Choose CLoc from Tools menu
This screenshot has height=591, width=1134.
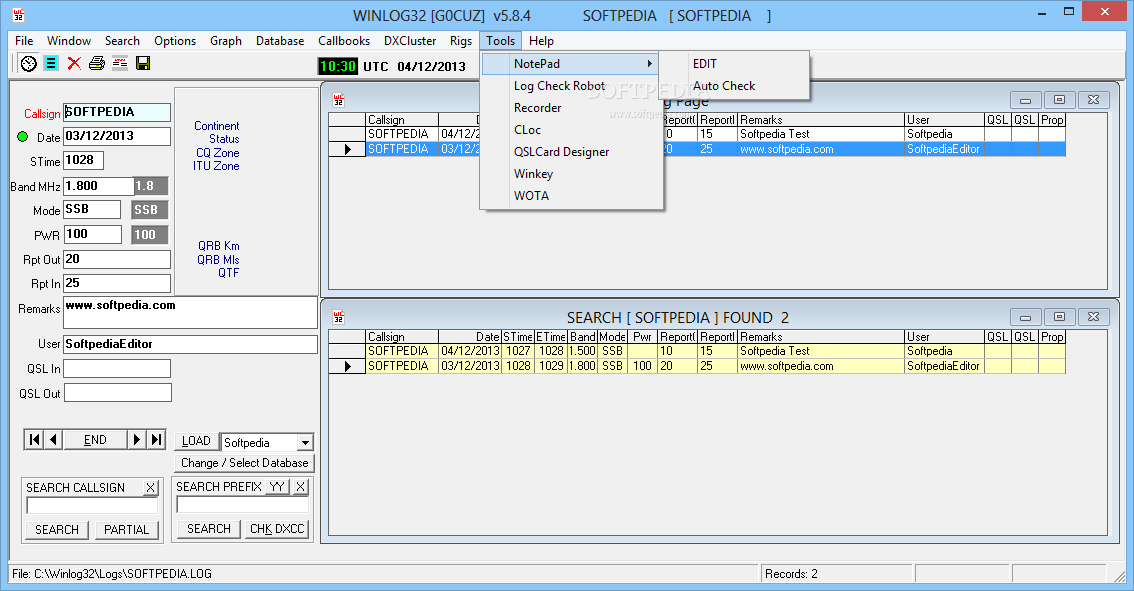(x=572, y=129)
